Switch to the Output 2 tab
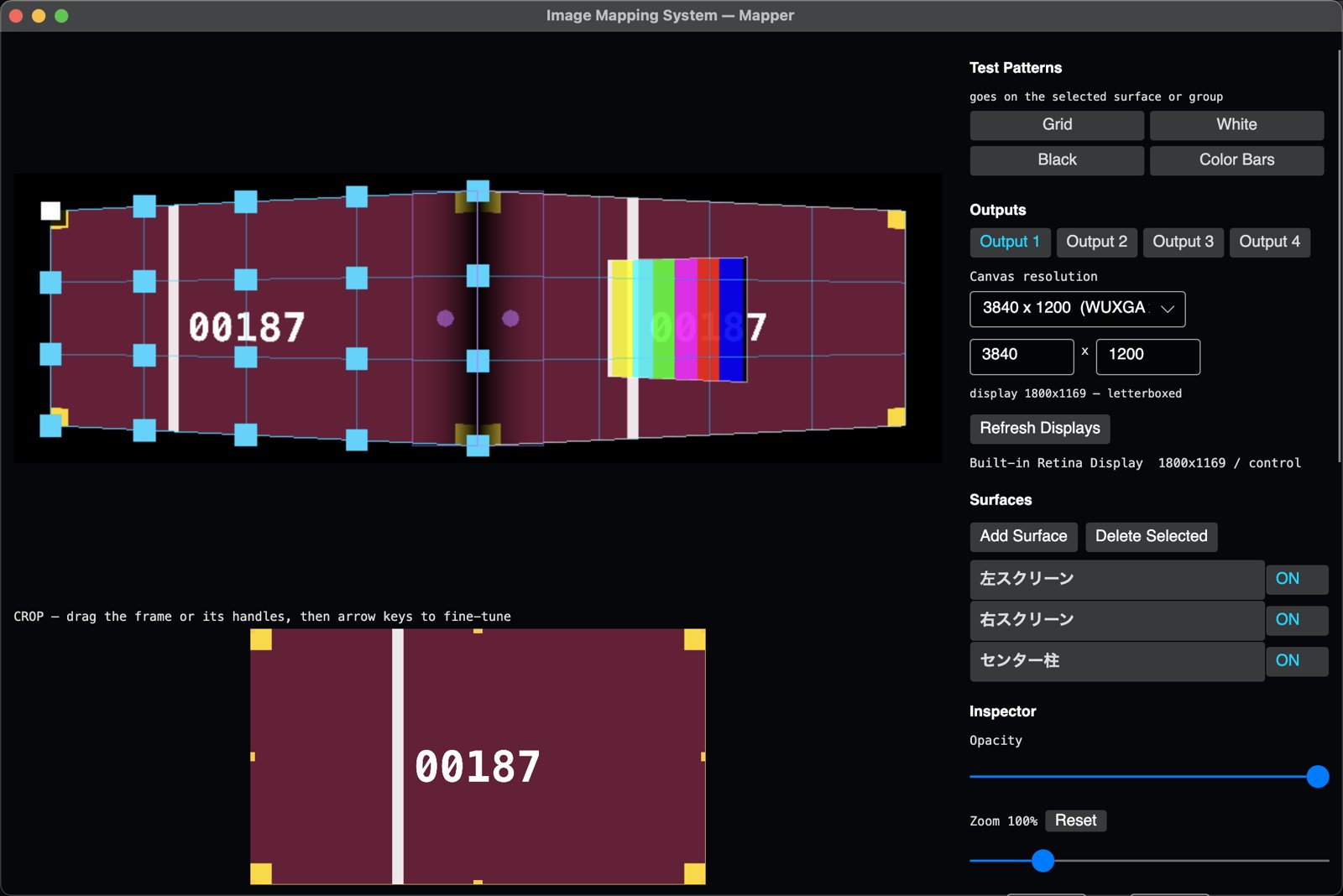The width and height of the screenshot is (1343, 896). (x=1096, y=242)
